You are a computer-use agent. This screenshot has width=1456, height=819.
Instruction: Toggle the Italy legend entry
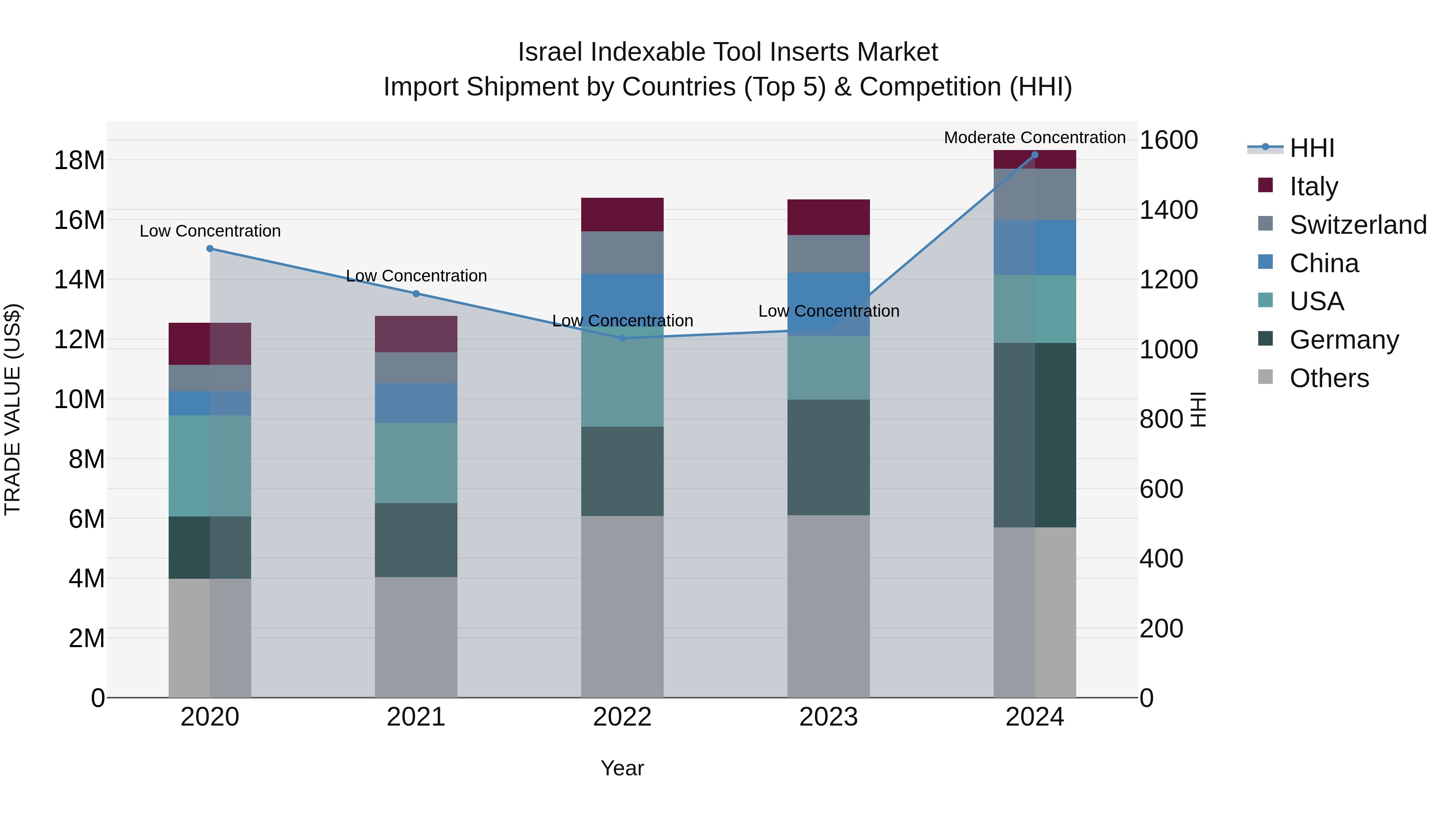coord(1298,186)
